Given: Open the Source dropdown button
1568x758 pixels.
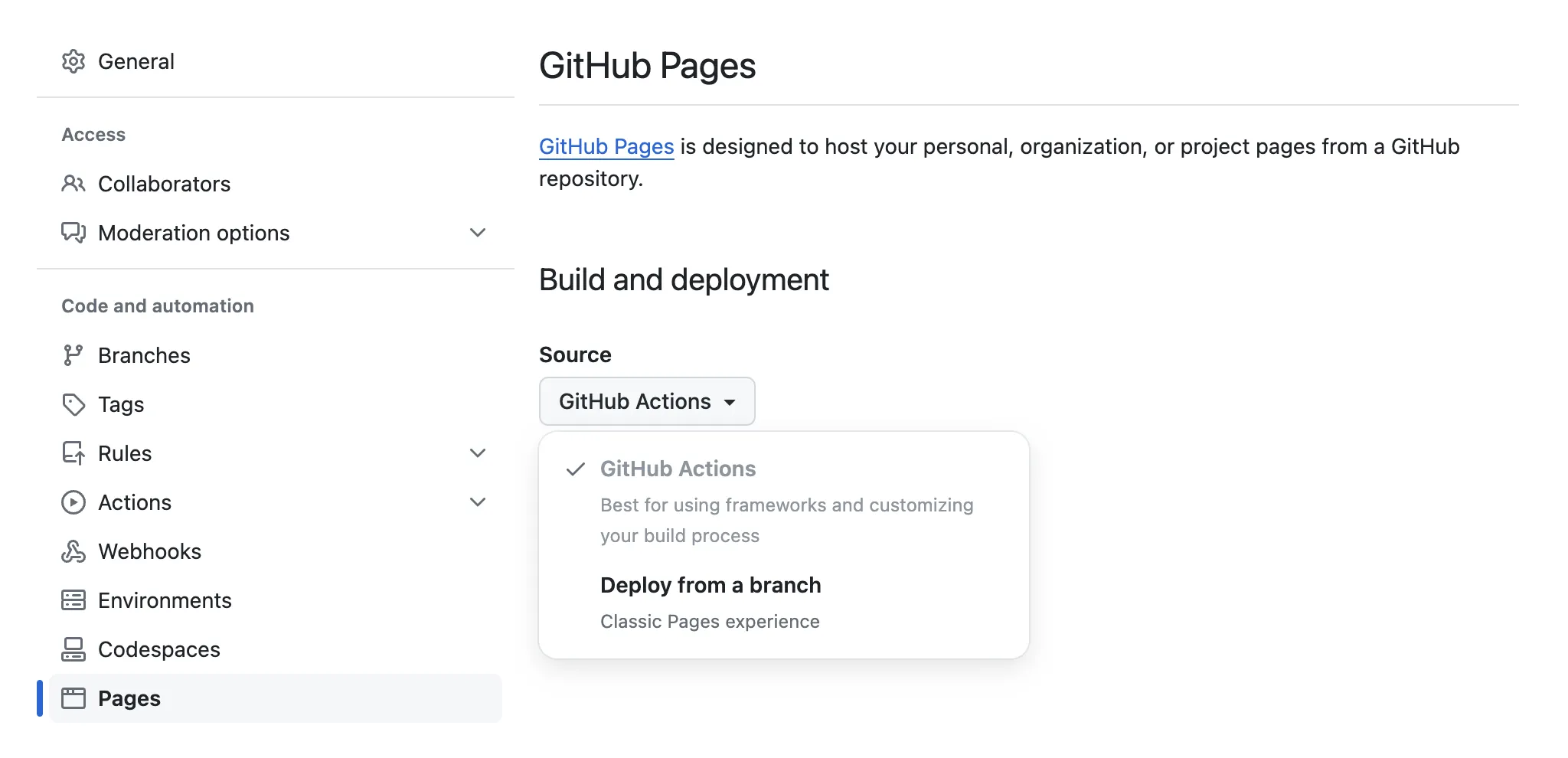Looking at the screenshot, I should (x=647, y=401).
